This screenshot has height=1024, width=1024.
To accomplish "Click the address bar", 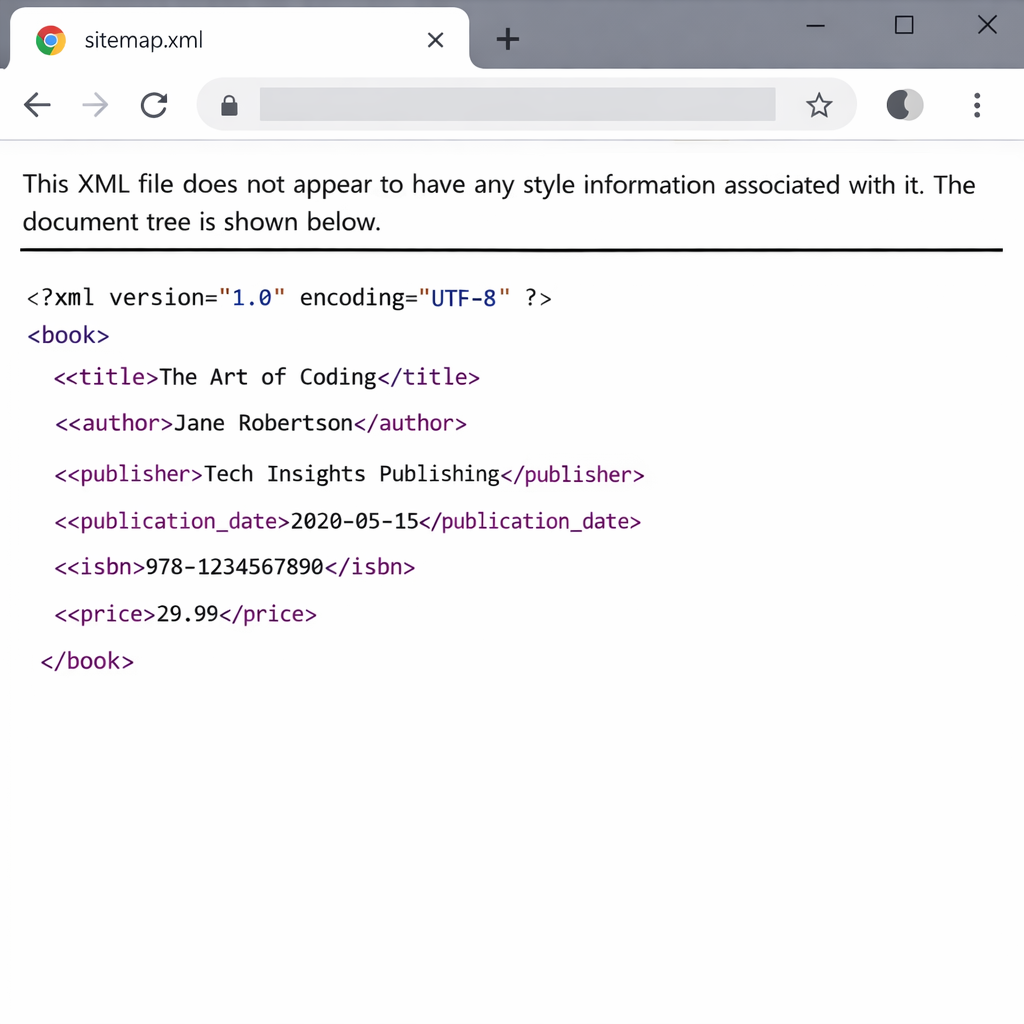I will pos(517,104).
